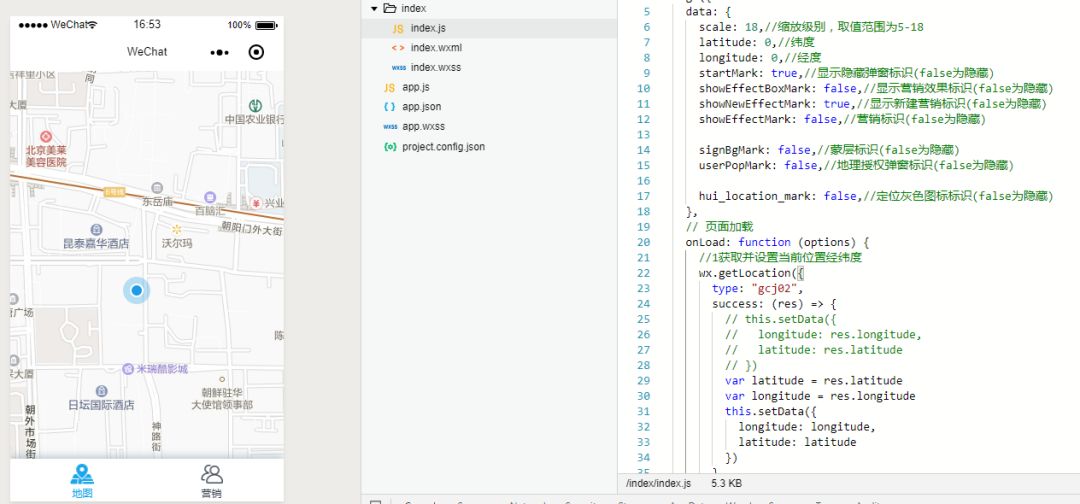This screenshot has height=504, width=1080.
Task: Click the WeChat title in simulator navigation bar
Action: click(147, 52)
